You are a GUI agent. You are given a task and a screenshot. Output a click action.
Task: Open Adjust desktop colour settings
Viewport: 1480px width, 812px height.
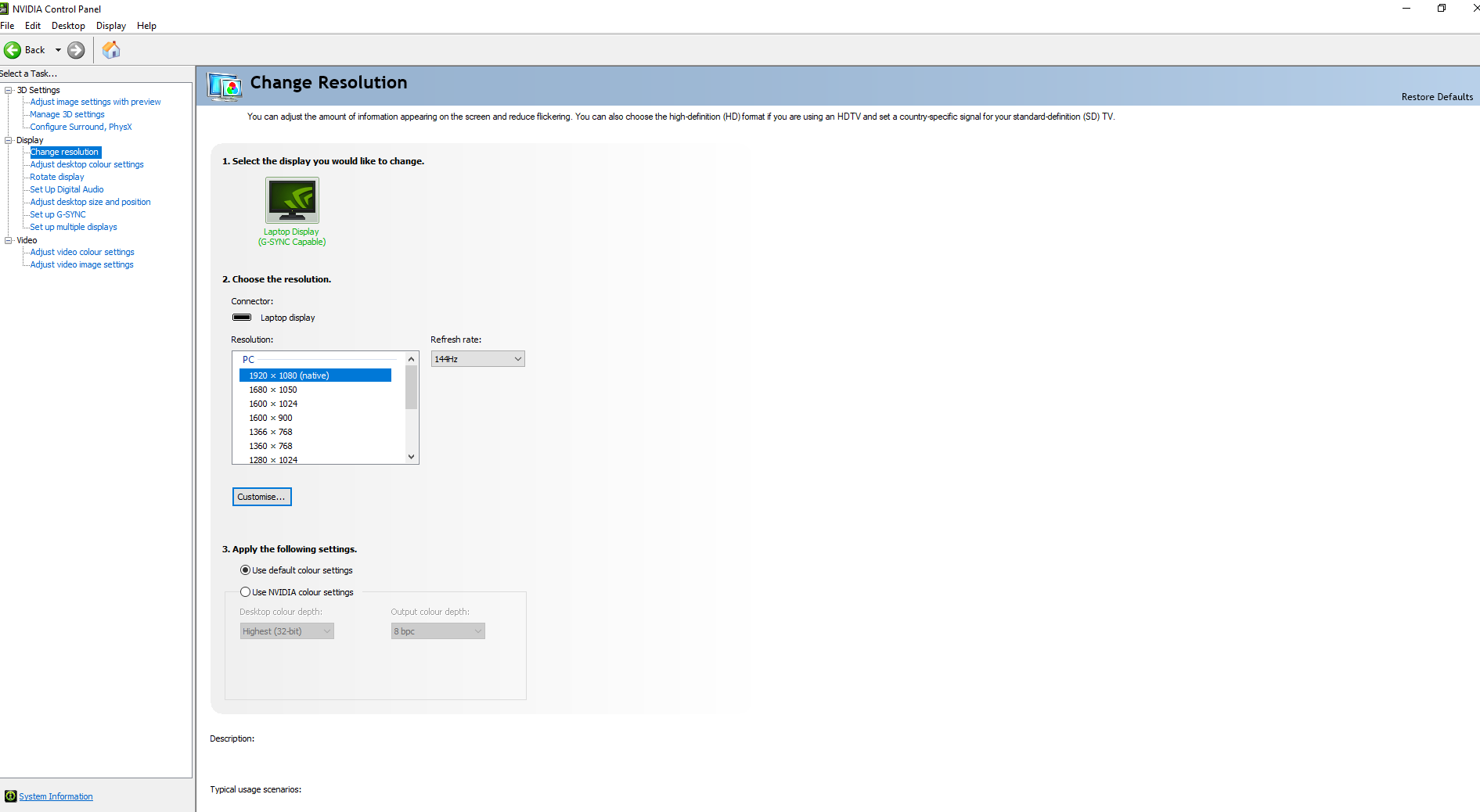[x=87, y=164]
